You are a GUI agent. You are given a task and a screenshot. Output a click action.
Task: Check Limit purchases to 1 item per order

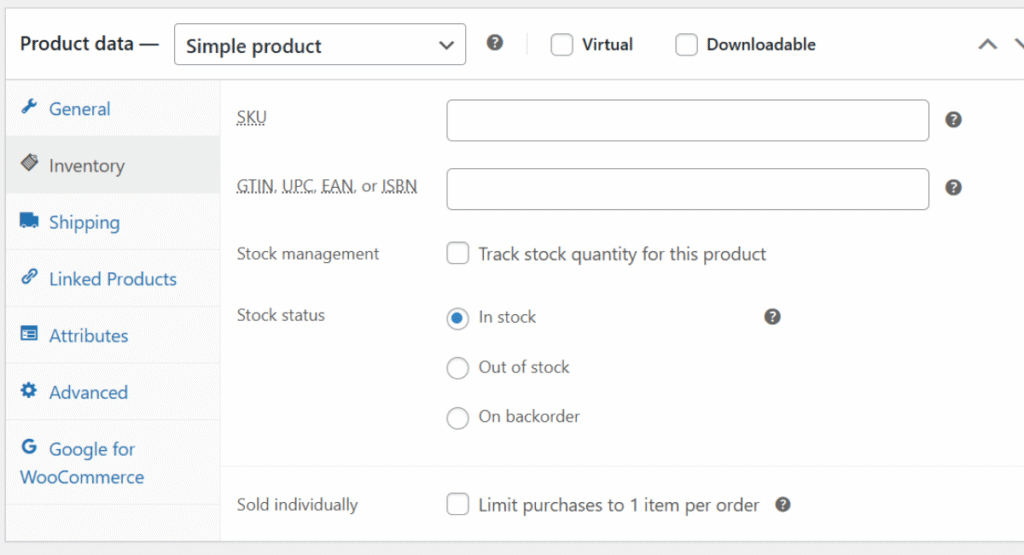click(458, 505)
